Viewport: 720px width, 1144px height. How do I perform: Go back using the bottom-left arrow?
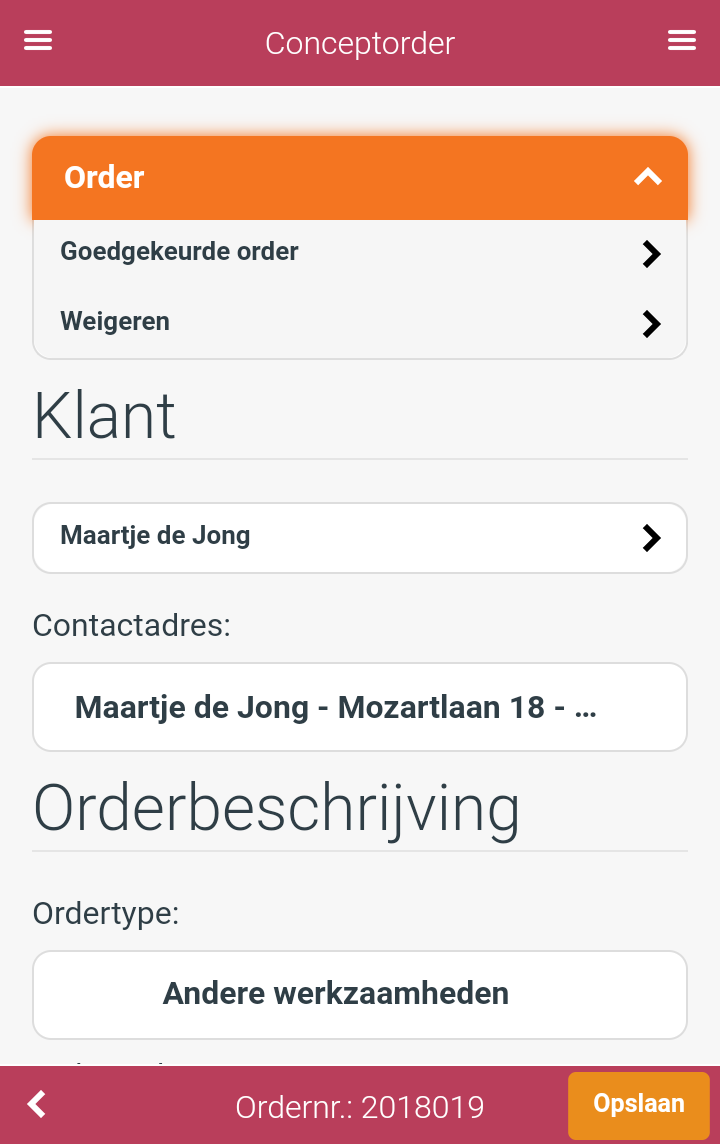(x=37, y=1104)
